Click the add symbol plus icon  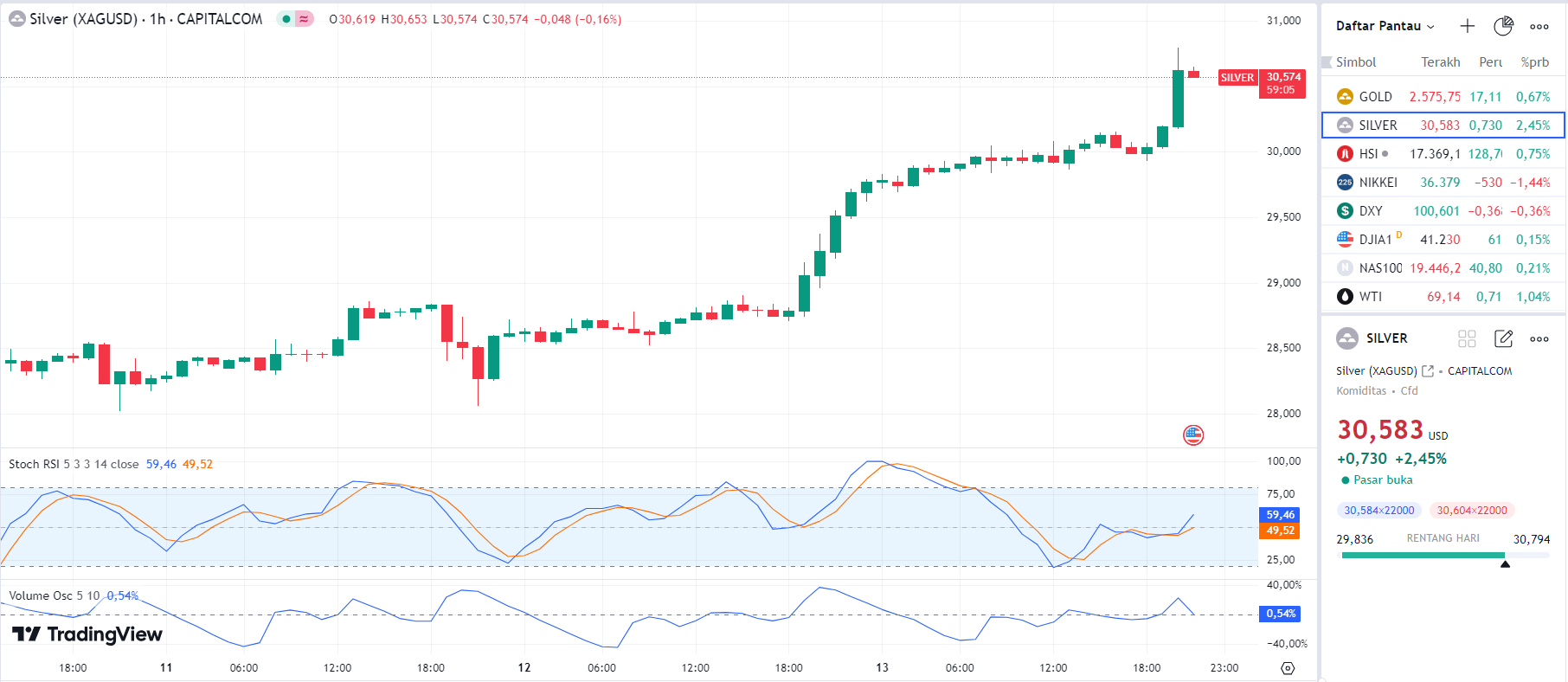1467,26
